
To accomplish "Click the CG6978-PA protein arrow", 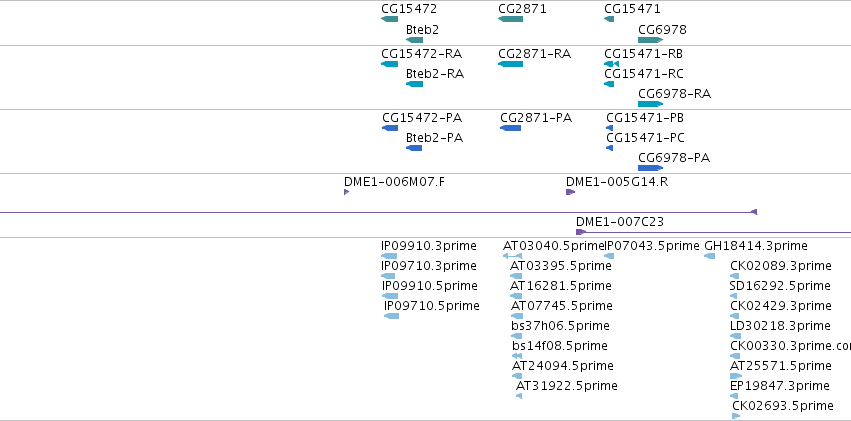I will tap(650, 168).
